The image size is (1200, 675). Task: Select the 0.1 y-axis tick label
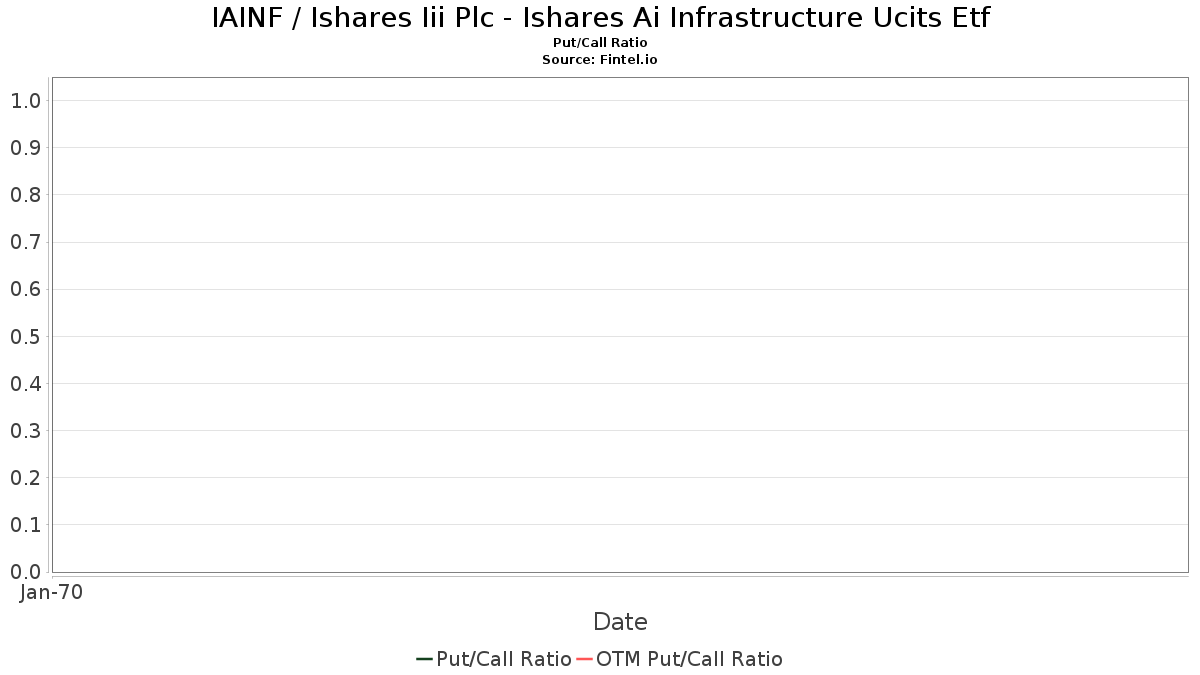(x=25, y=525)
